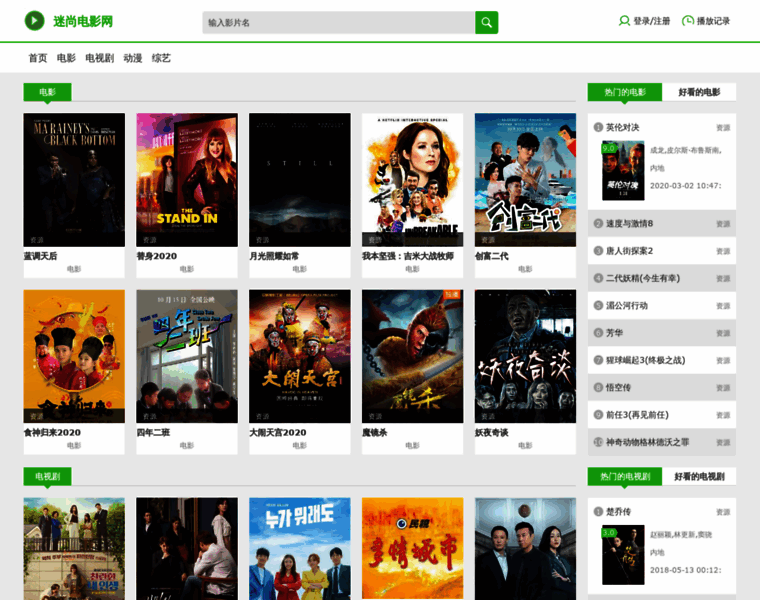Open the Unbreakable Kimmy Schmidt poster
The height and width of the screenshot is (600, 760).
click(x=412, y=180)
